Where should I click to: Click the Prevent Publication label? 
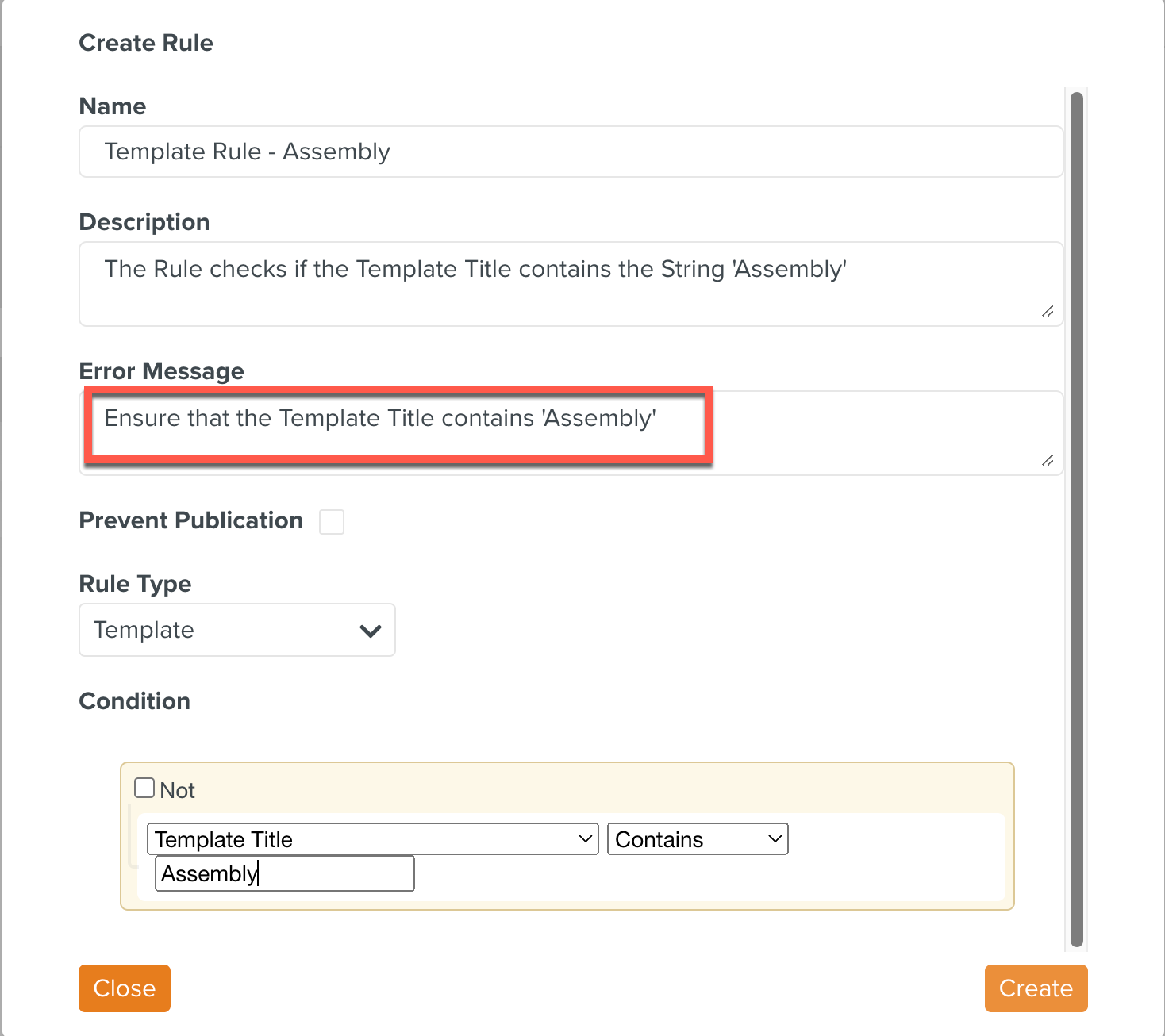pos(191,520)
